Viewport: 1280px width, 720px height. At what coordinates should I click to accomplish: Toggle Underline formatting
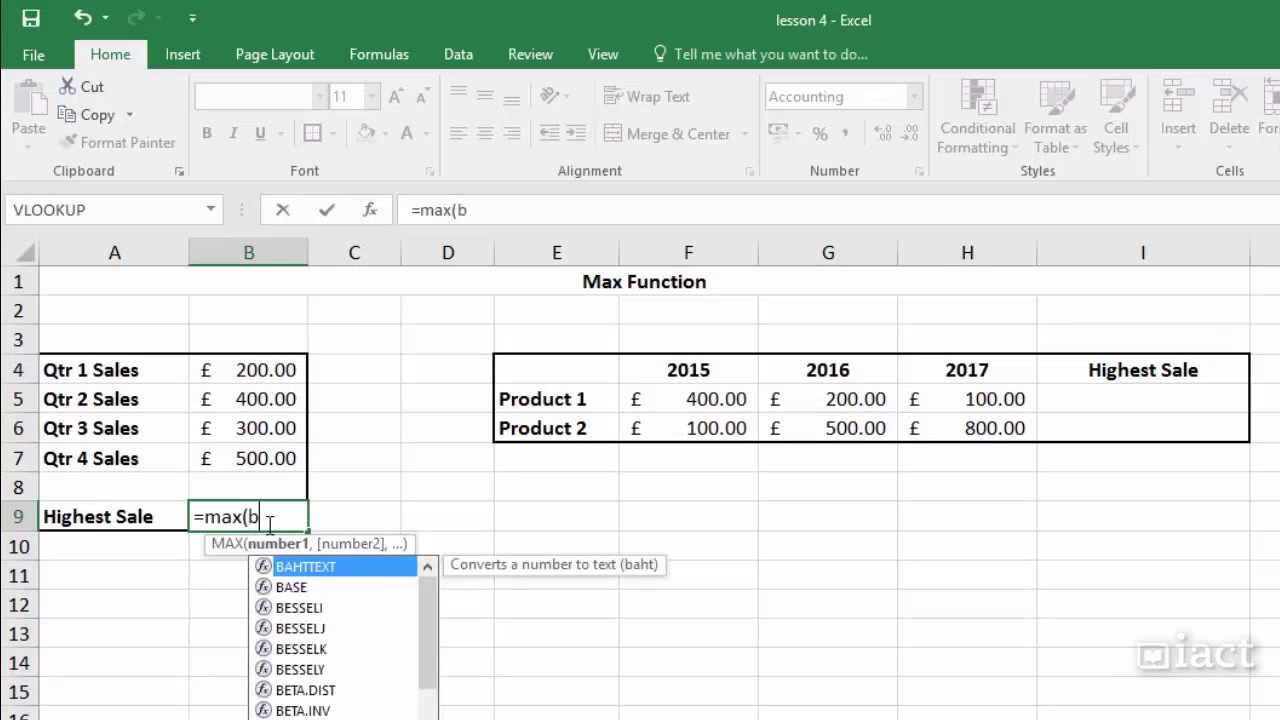(260, 134)
